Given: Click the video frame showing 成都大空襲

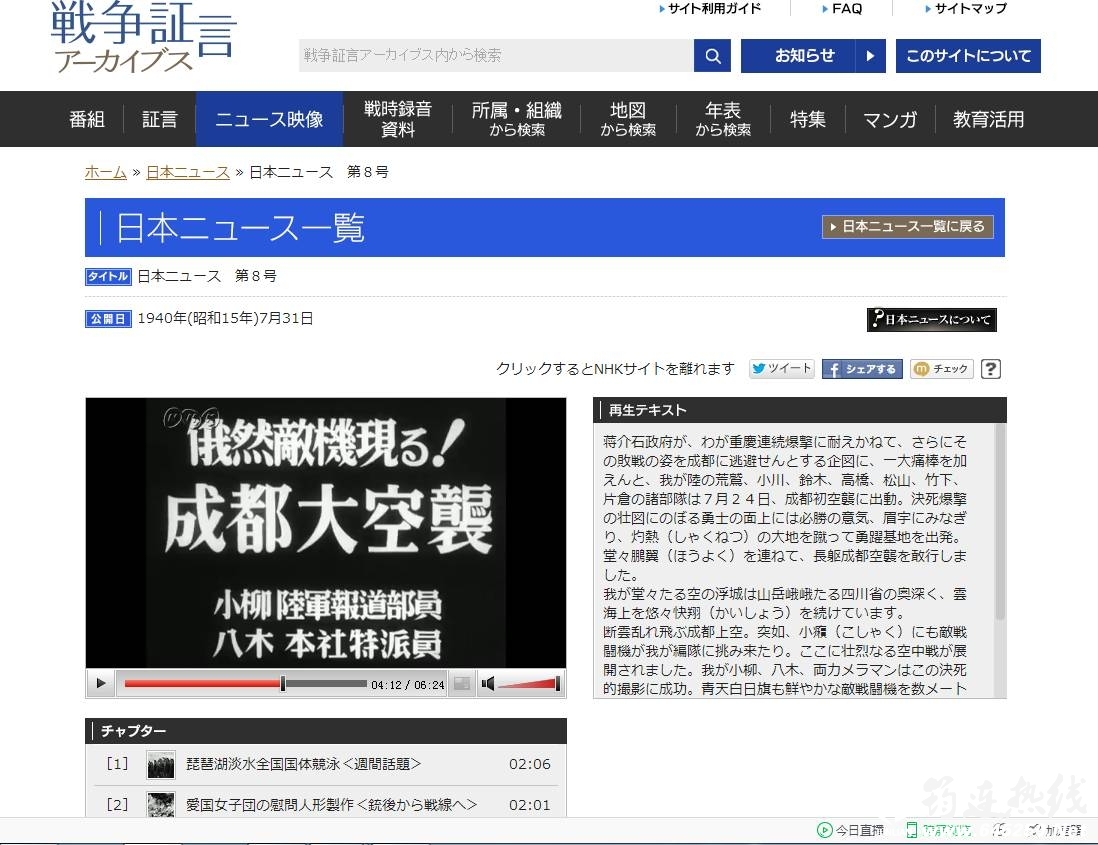Looking at the screenshot, I should (326, 533).
